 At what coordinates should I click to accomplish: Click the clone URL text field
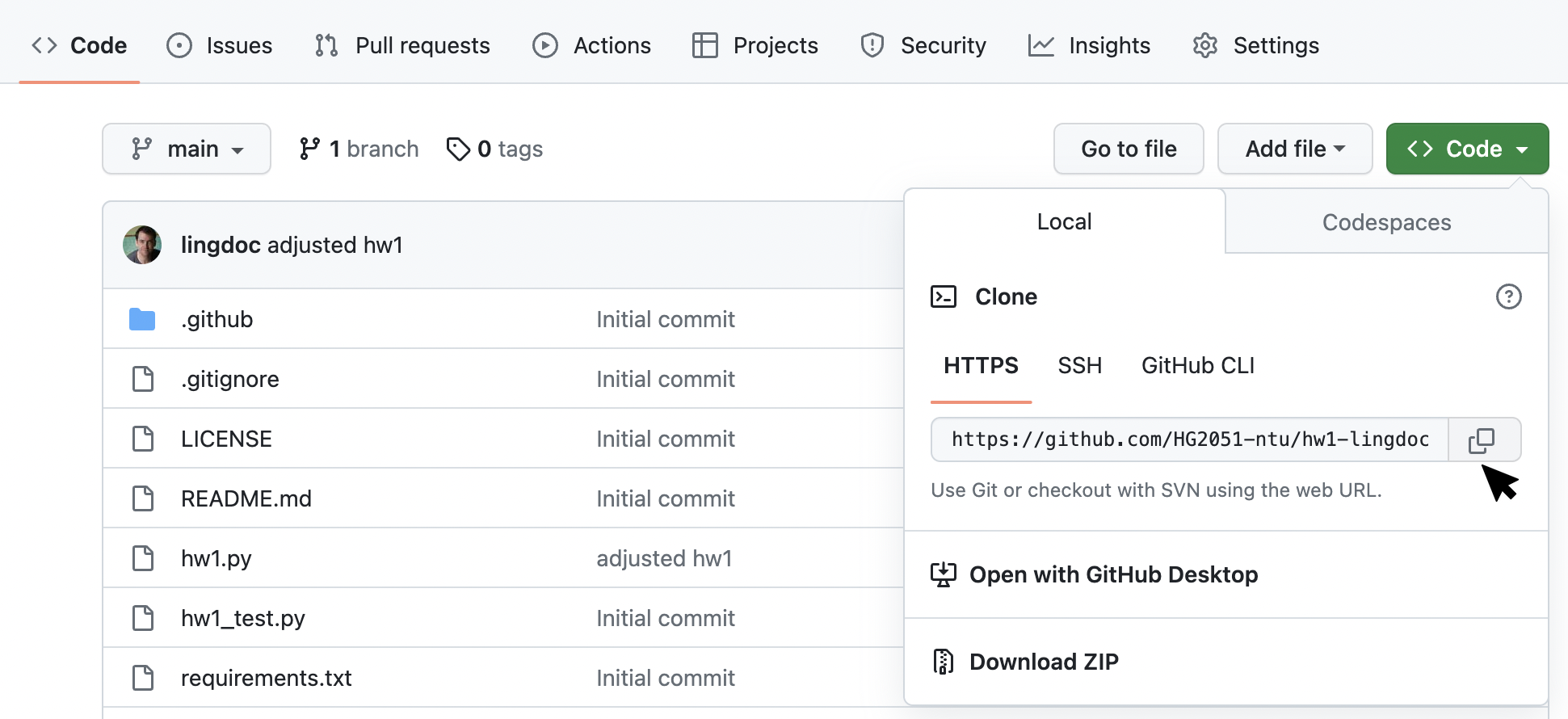click(1189, 439)
